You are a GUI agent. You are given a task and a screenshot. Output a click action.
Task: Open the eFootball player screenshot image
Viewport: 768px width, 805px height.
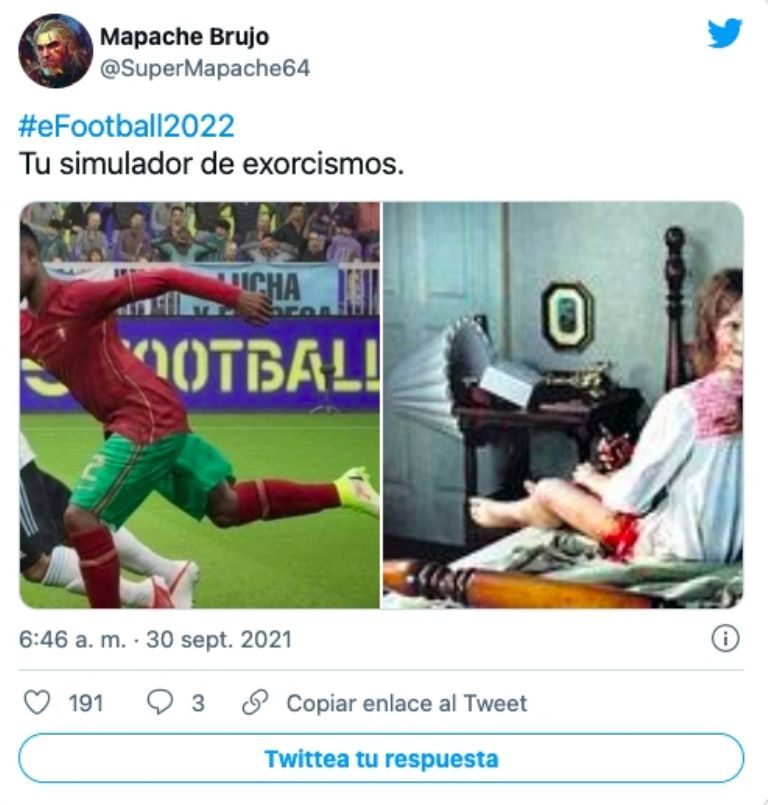200,405
